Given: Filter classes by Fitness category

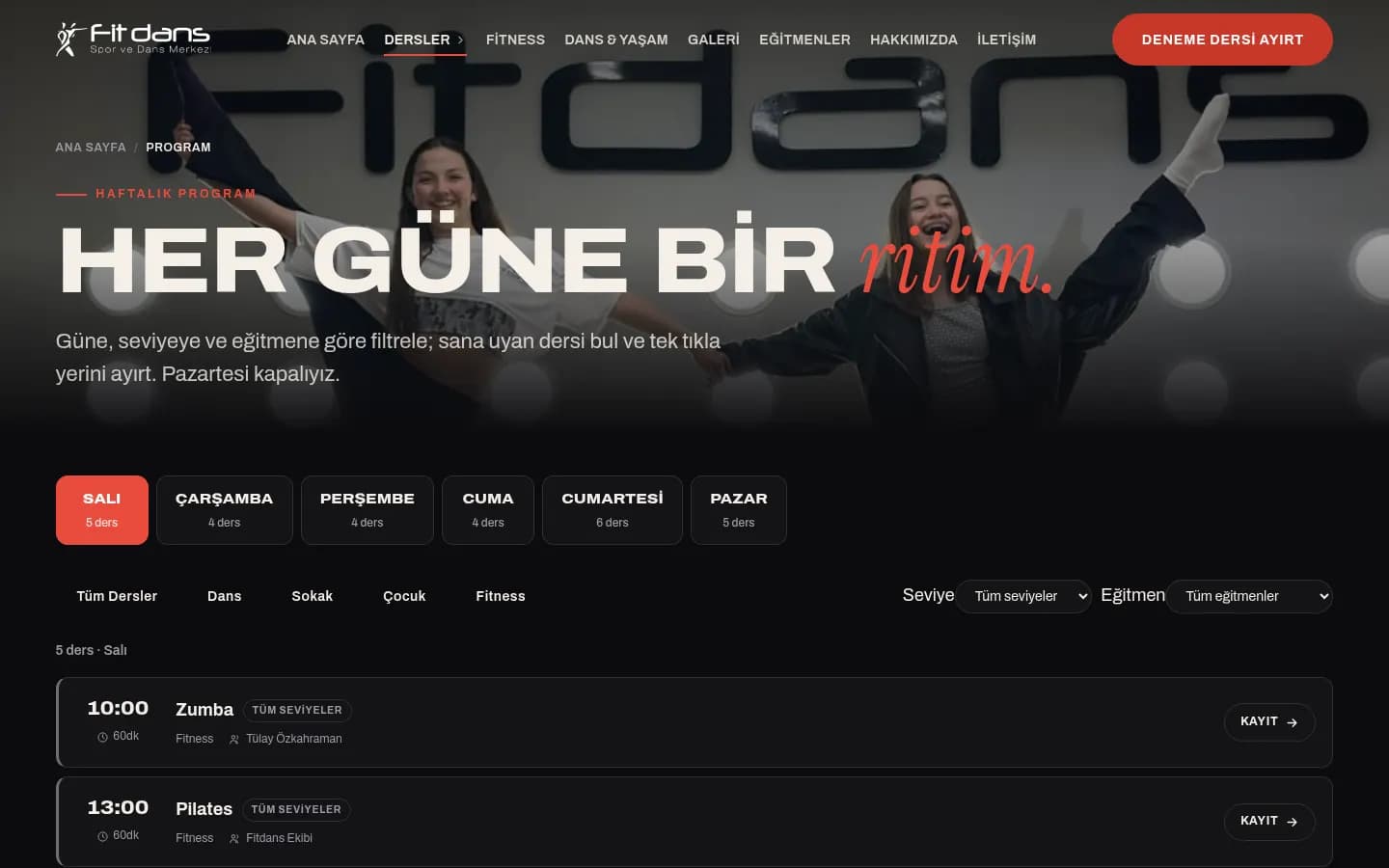Looking at the screenshot, I should (x=501, y=596).
